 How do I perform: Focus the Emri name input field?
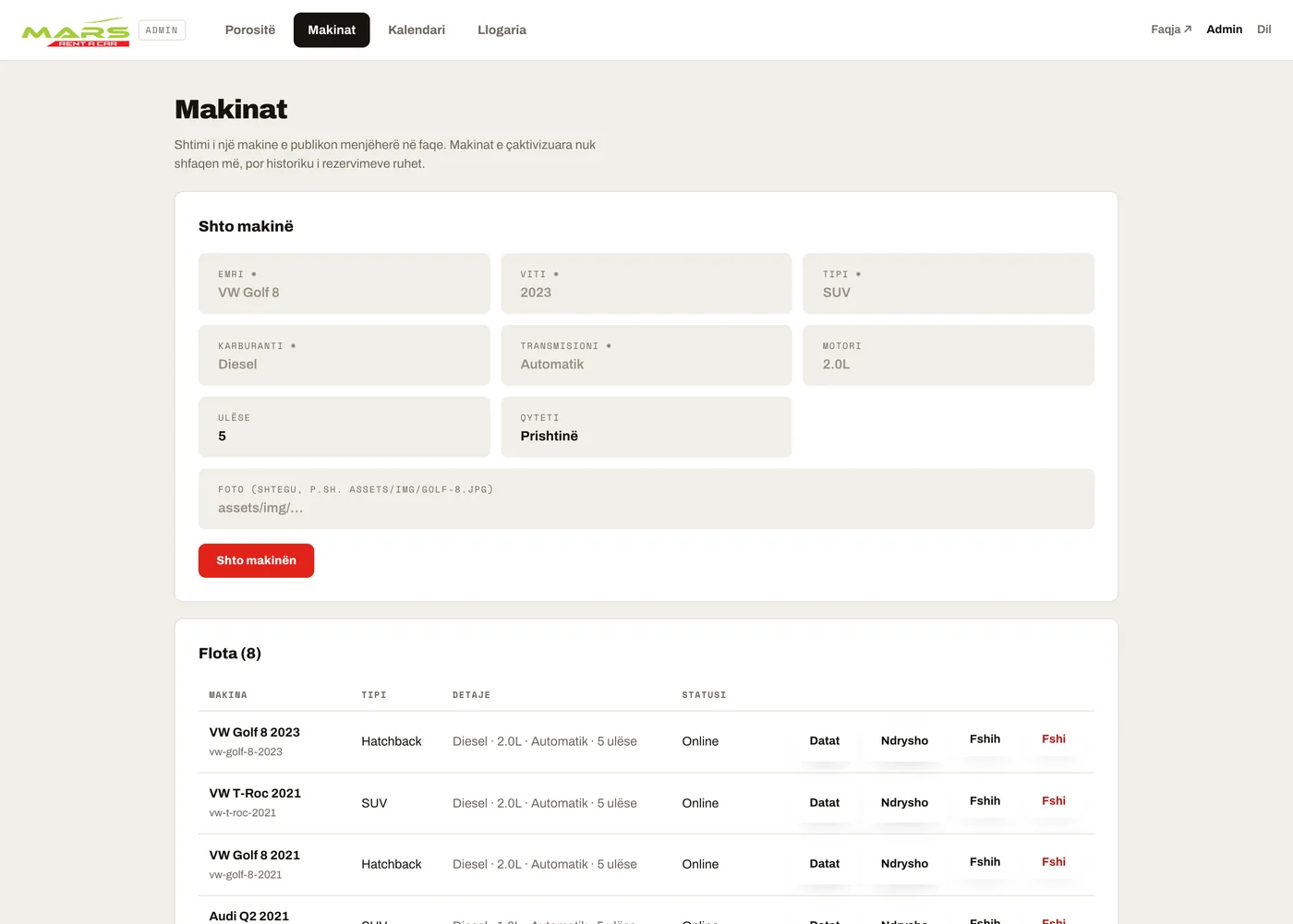[x=344, y=283]
